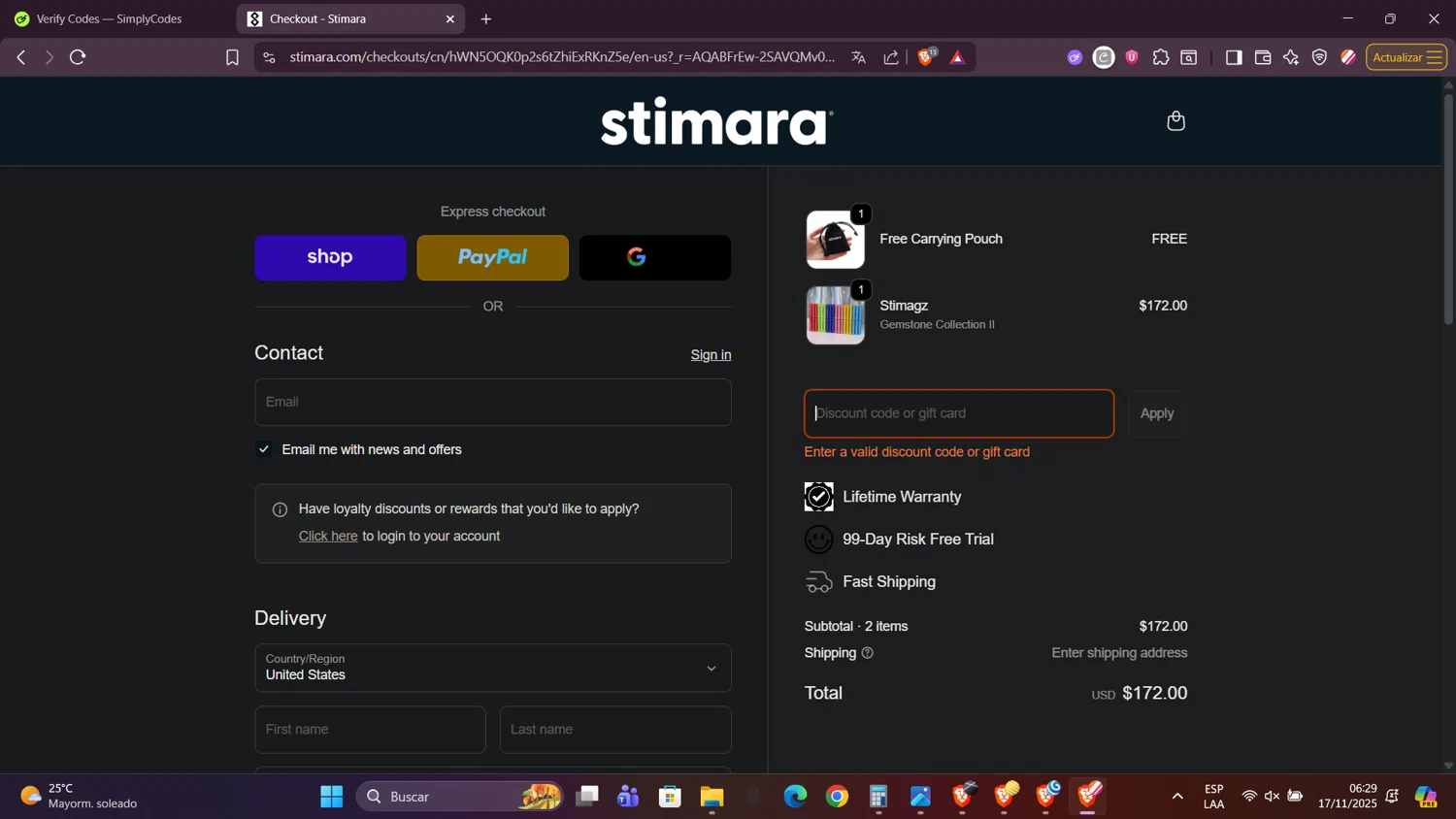Focus the discount code or gift card field
Screen dimensions: 1456x819
coord(959,413)
